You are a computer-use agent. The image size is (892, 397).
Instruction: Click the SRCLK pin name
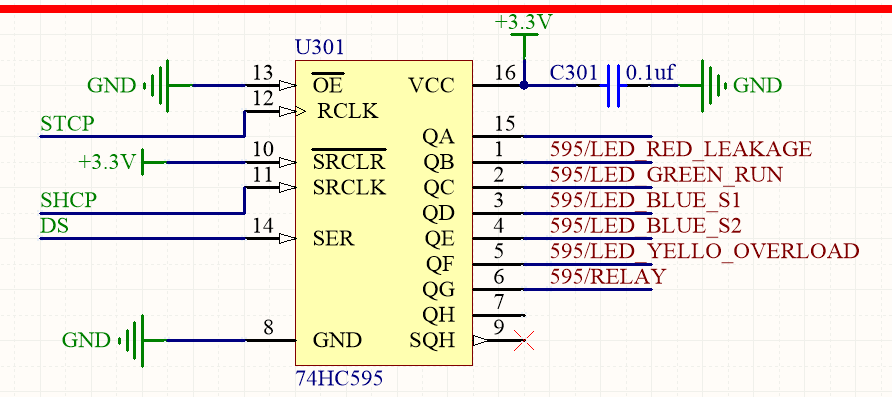[x=349, y=188]
